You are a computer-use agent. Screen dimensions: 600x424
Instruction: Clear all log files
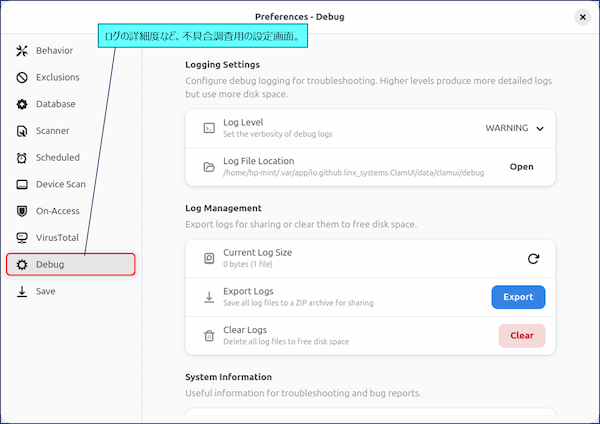click(522, 336)
